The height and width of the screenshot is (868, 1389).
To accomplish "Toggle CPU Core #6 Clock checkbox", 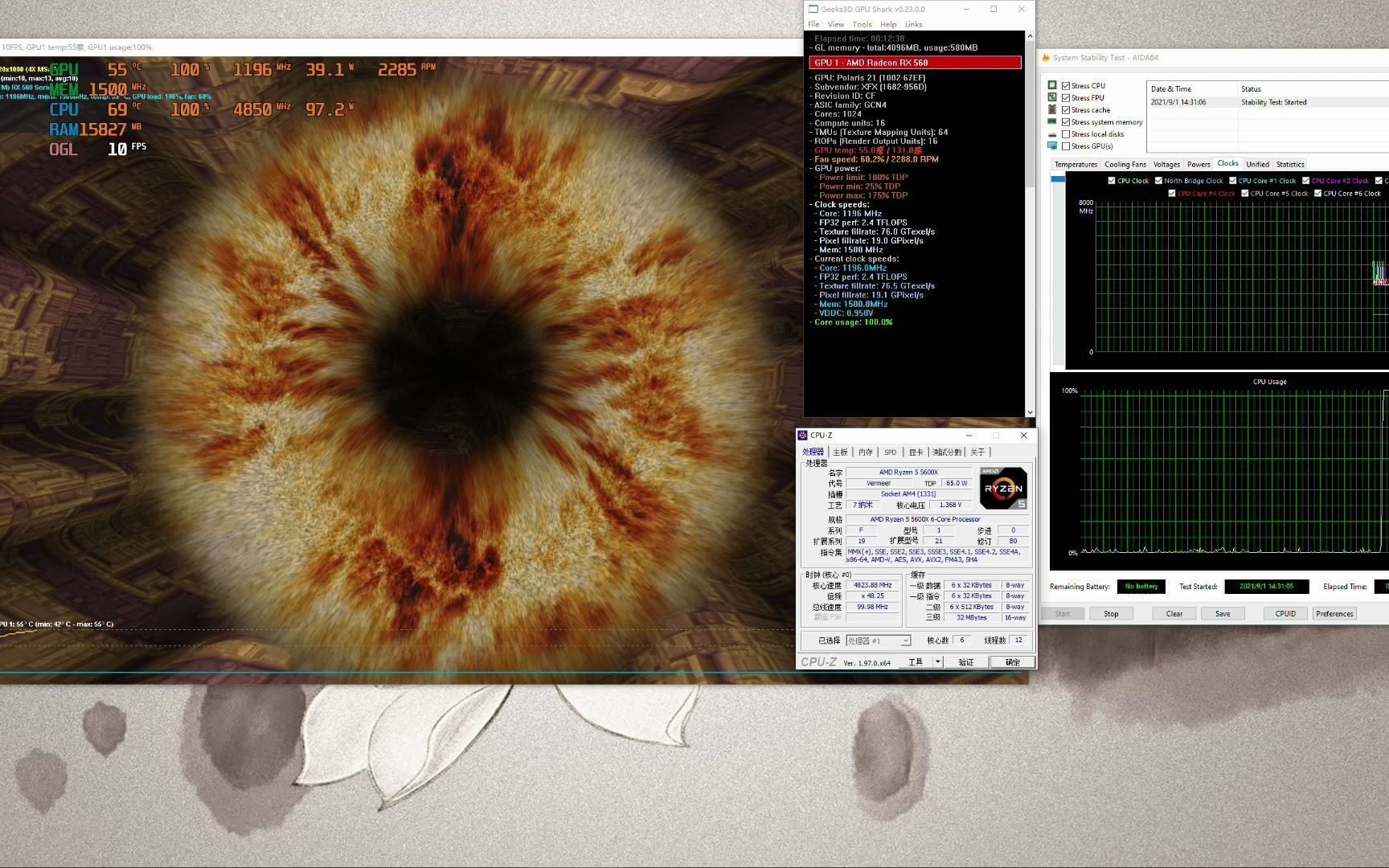I will coord(1318,193).
